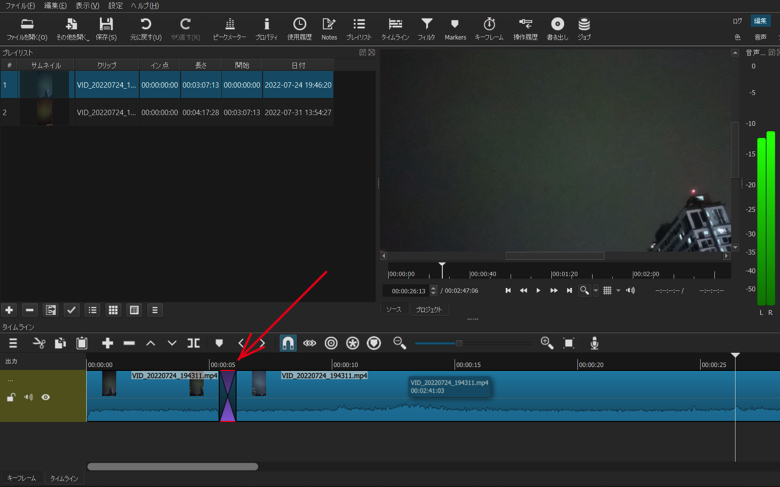
Task: Mute the video track audio
Action: pos(28,397)
